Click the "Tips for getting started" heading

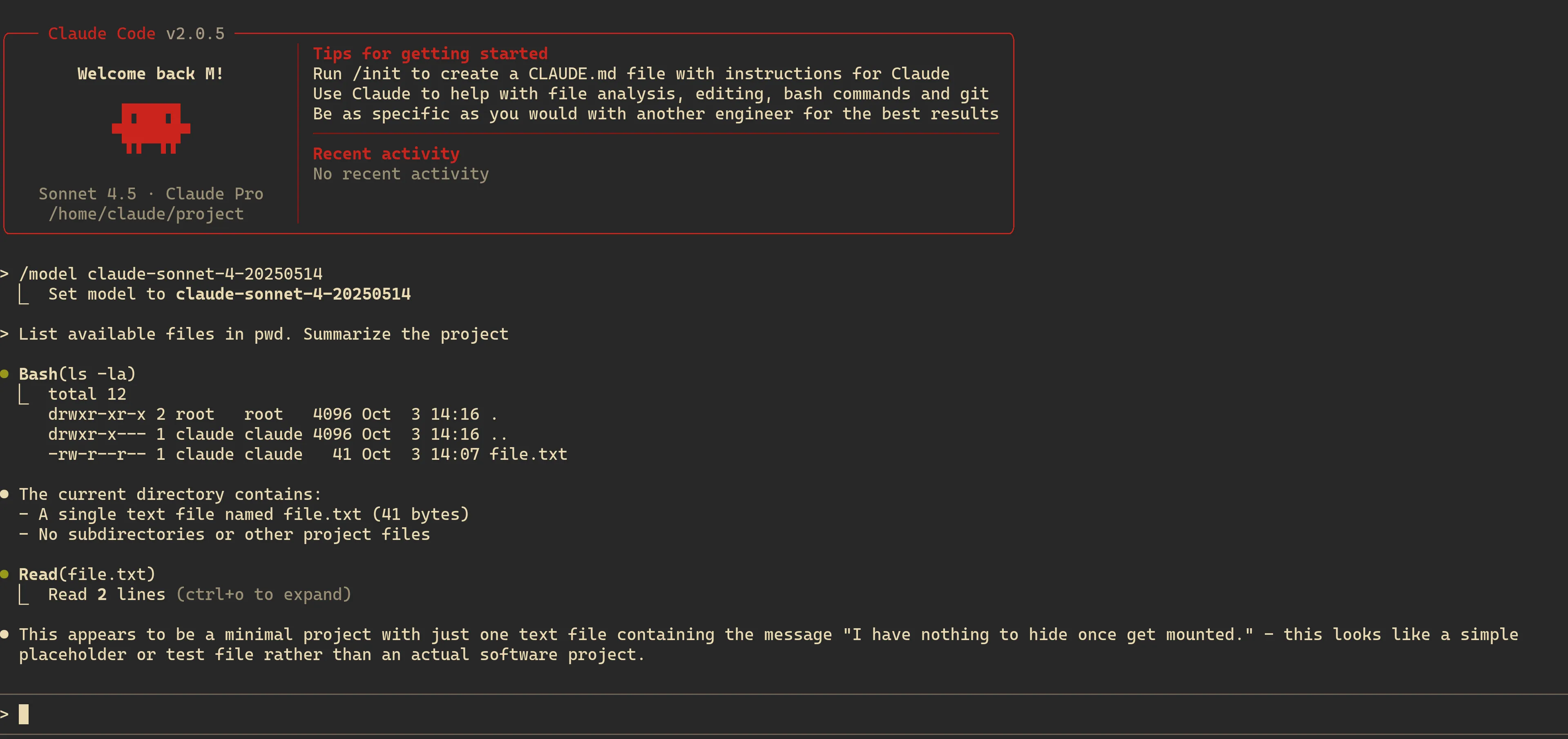(x=430, y=54)
